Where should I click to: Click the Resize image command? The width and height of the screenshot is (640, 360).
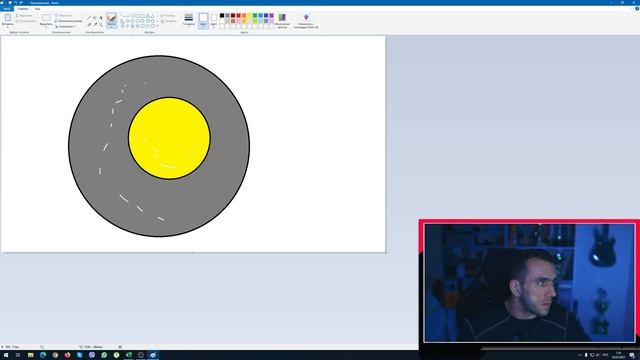tap(68, 21)
